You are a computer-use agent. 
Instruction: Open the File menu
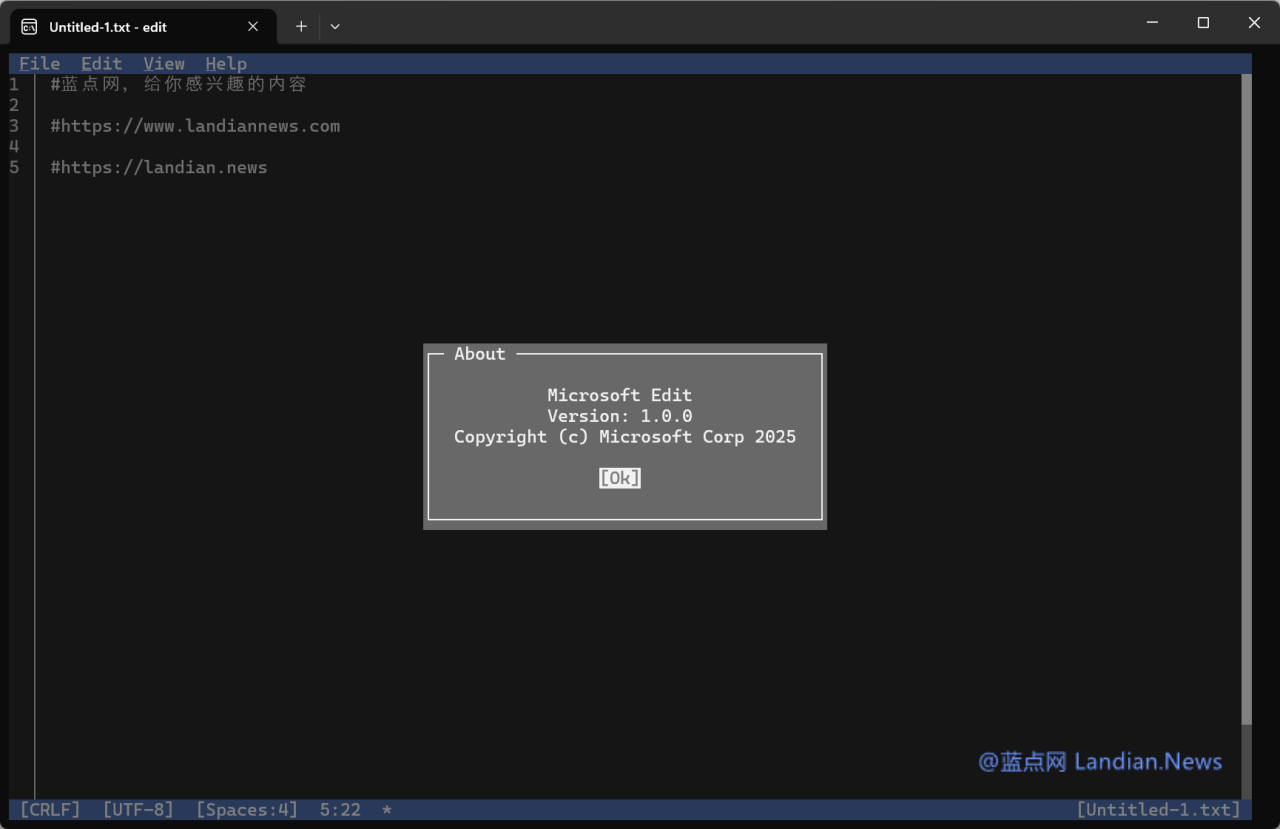click(40, 64)
